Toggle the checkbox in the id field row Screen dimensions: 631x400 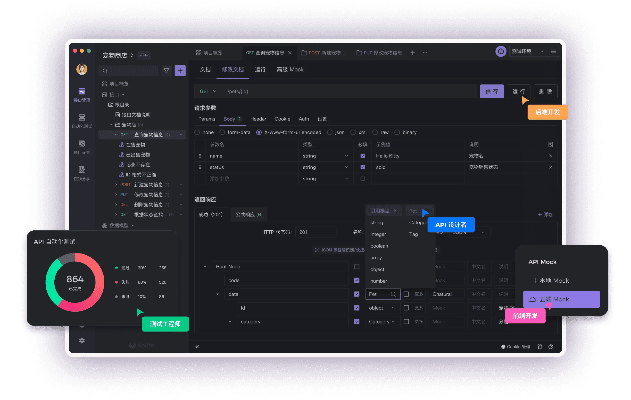pyautogui.click(x=357, y=308)
